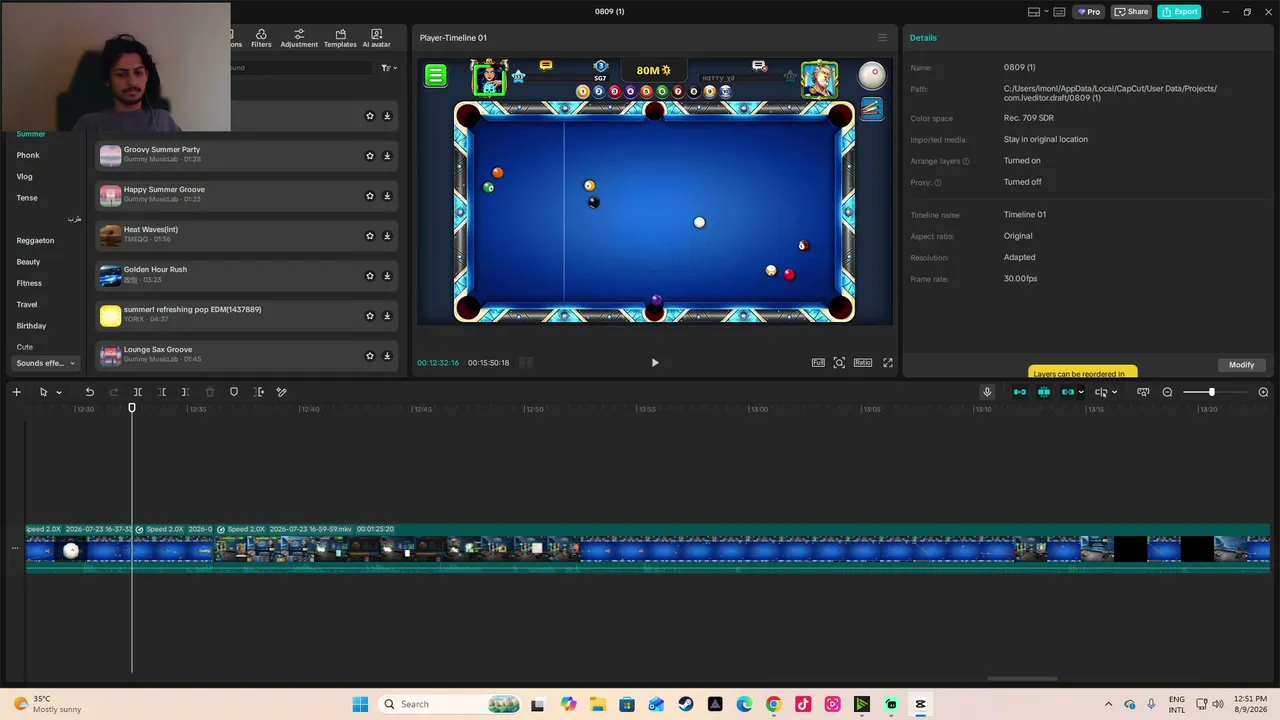
Task: Download the summer refreshing pop EDM track
Action: tap(387, 316)
